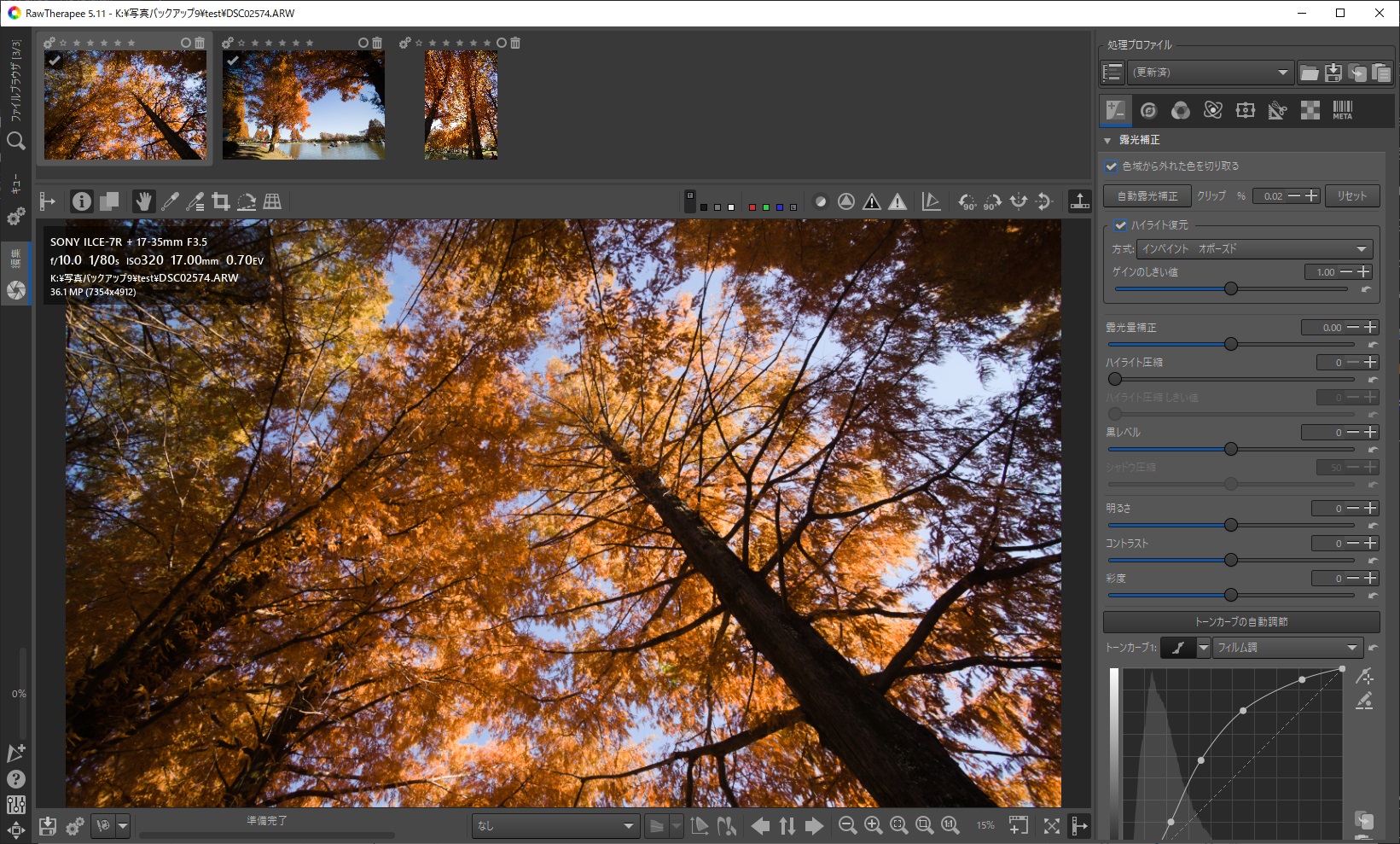The image size is (1400, 844).
Task: Save the current image icon
Action: (x=48, y=826)
